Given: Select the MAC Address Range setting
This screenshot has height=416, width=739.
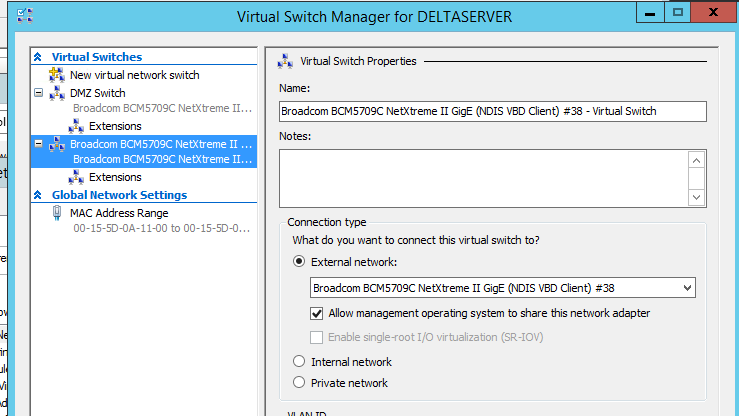Looking at the screenshot, I should point(119,213).
